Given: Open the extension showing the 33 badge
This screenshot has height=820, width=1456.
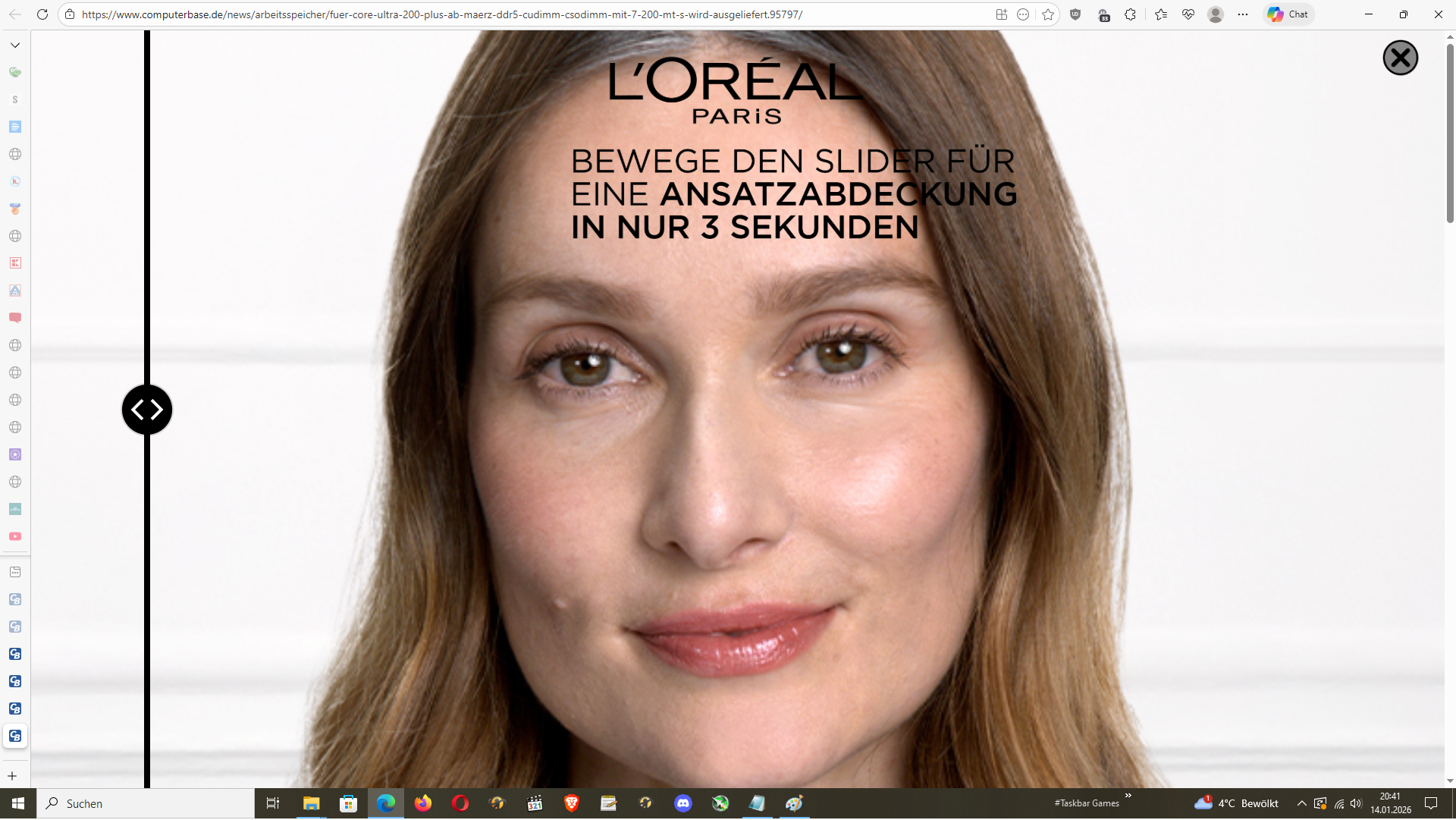Looking at the screenshot, I should 1104,14.
